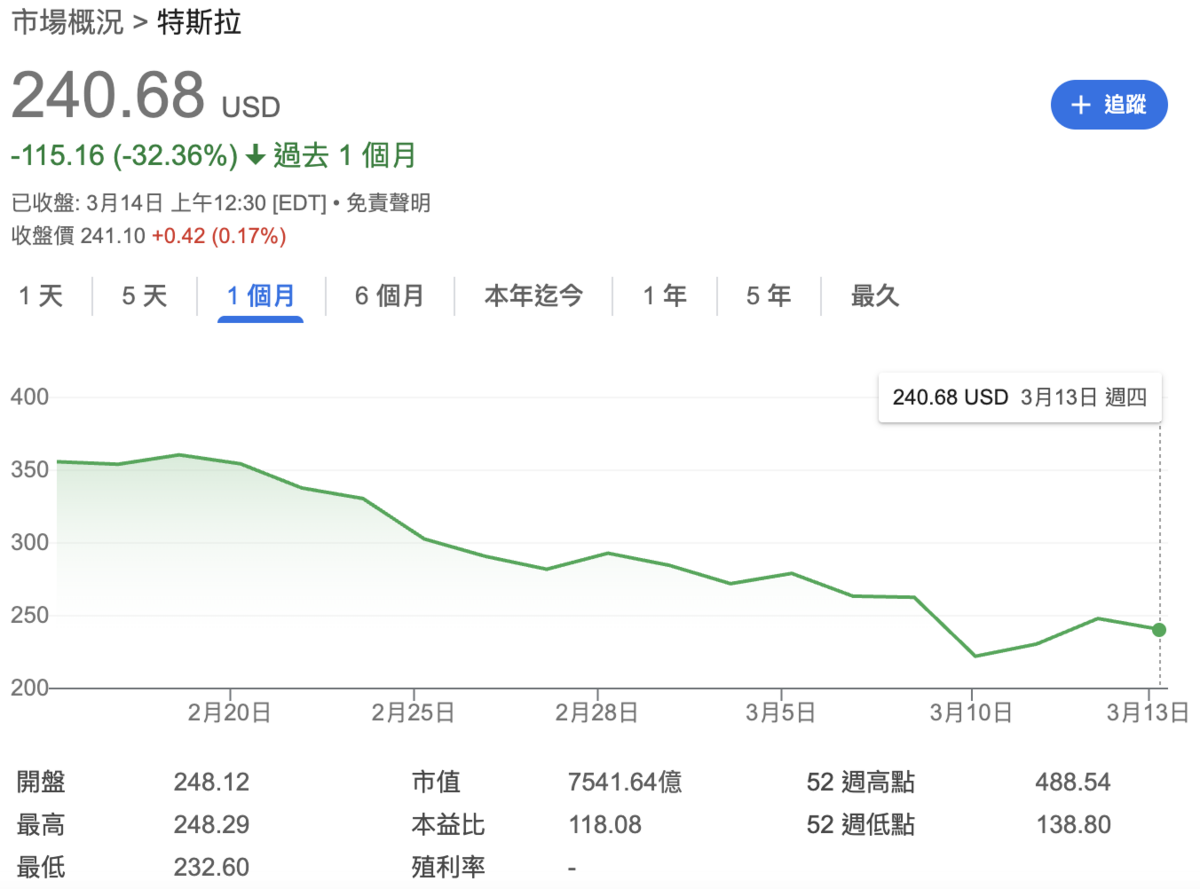Image resolution: width=1200 pixels, height=889 pixels.
Task: Click the 200 y-axis label
Action: (x=29, y=689)
